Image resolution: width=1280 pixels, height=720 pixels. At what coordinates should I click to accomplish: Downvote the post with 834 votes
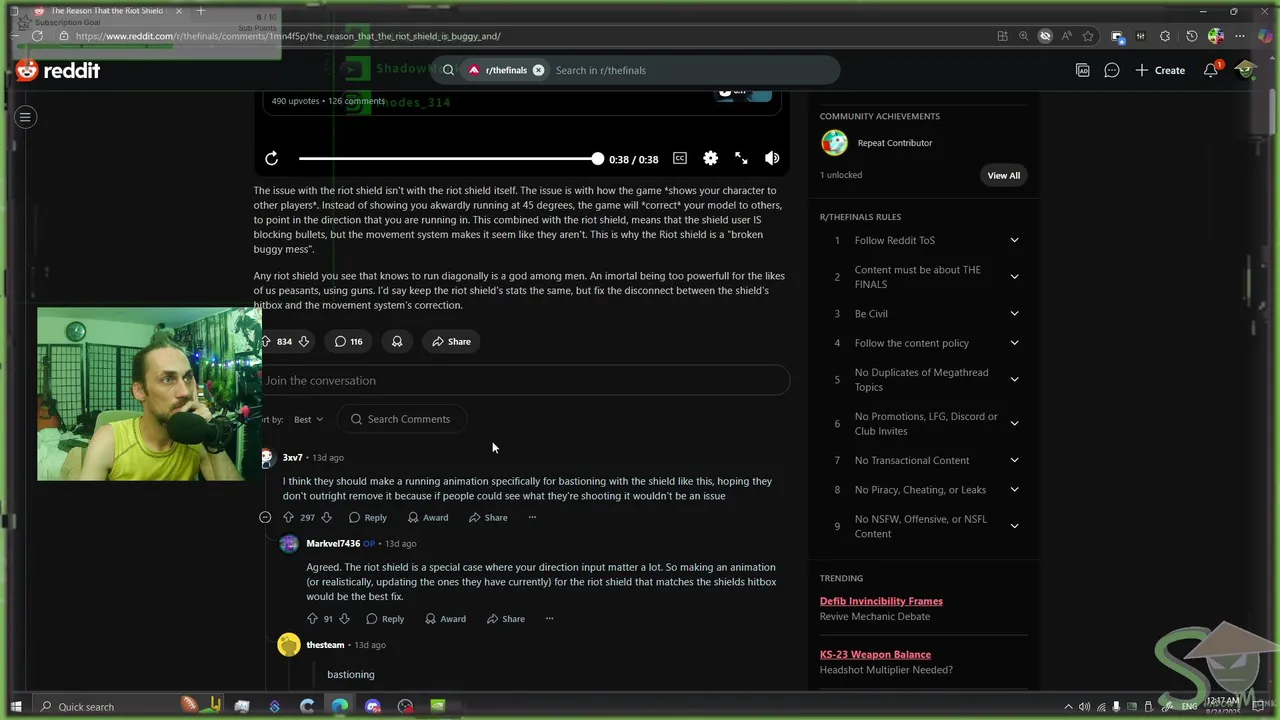coord(303,342)
